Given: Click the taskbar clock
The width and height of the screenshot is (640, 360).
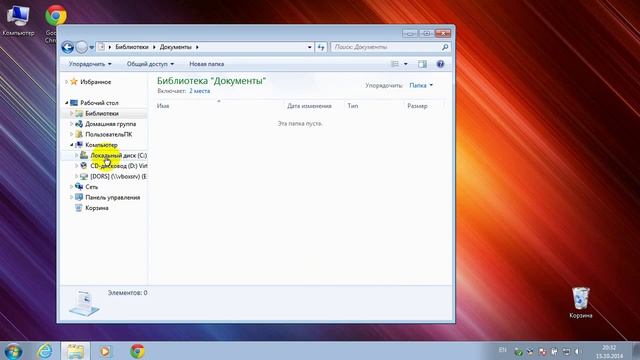Looking at the screenshot, I should tap(609, 352).
